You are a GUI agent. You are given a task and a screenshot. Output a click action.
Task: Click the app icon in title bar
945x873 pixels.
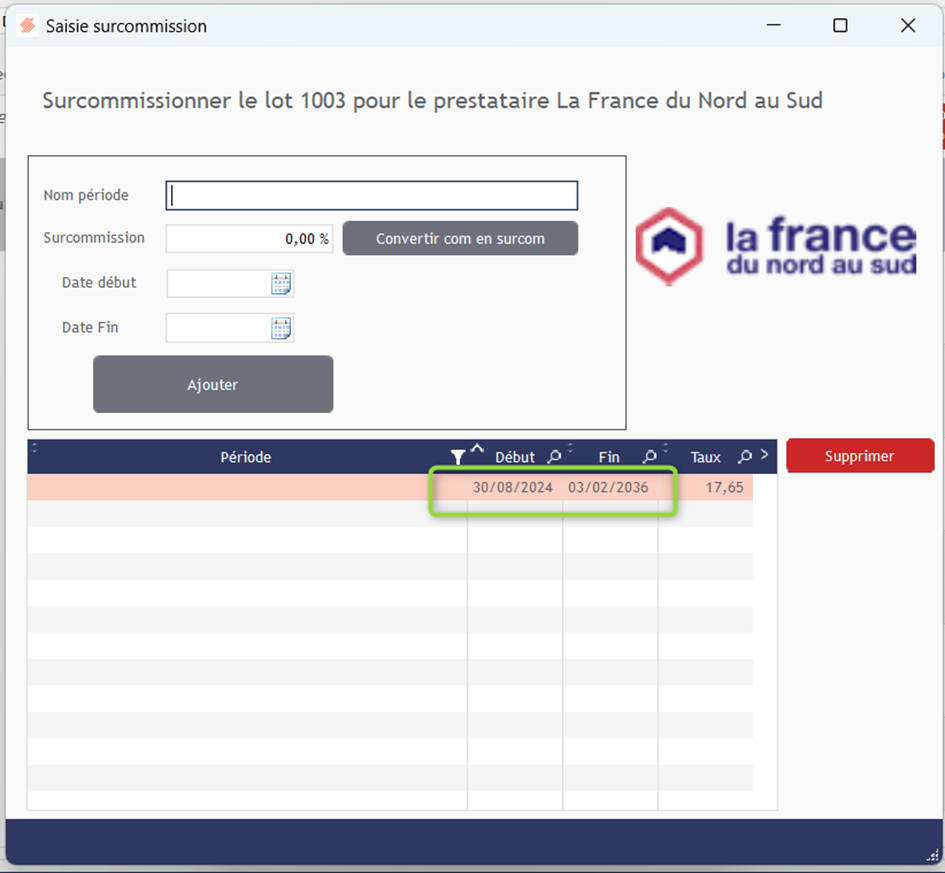pos(27,26)
